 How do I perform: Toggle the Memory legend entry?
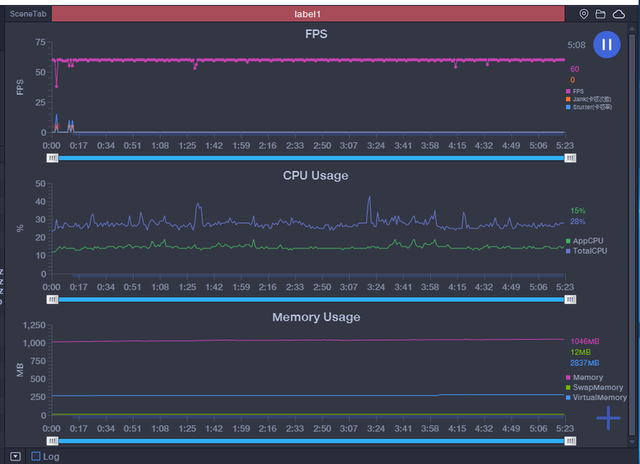tap(586, 377)
